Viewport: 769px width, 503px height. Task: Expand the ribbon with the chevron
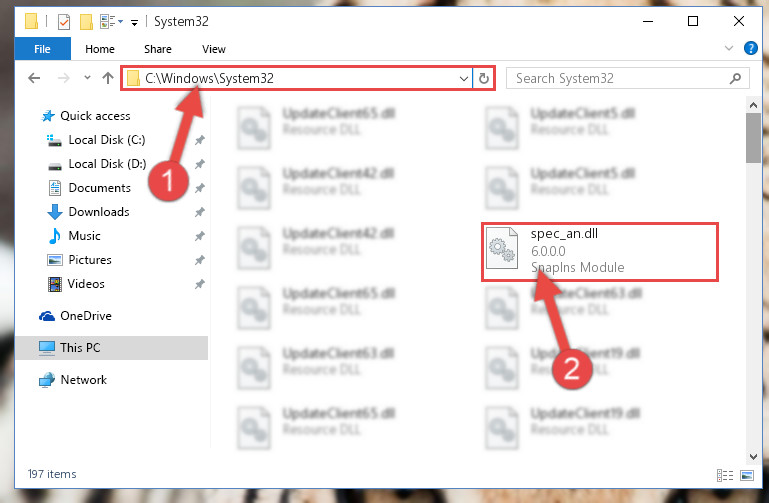click(729, 48)
